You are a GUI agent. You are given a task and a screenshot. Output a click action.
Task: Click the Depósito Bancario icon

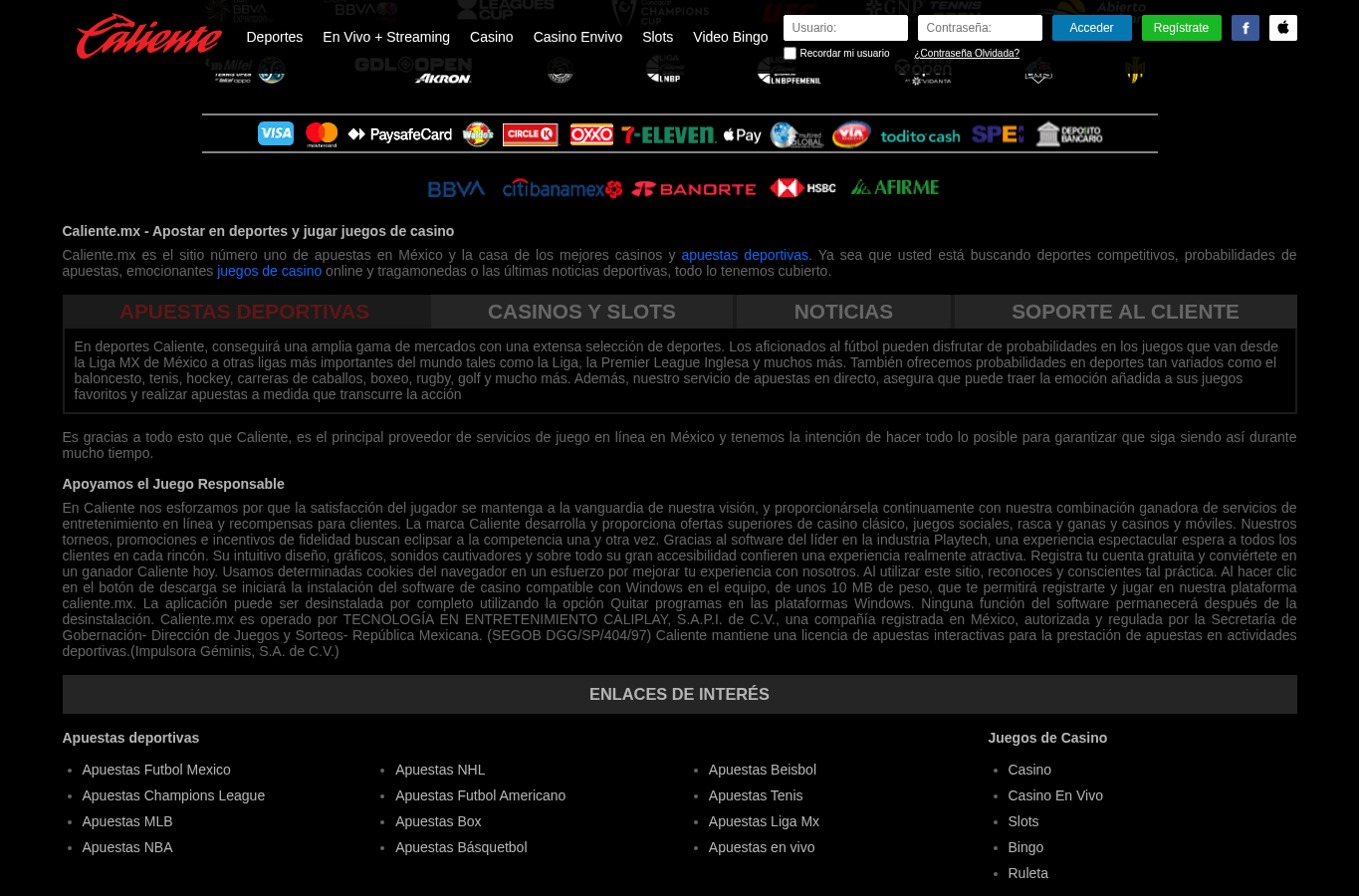pyautogui.click(x=1069, y=134)
